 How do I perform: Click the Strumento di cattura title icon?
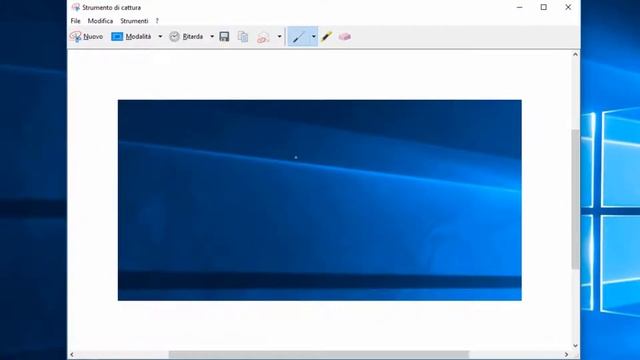click(76, 7)
